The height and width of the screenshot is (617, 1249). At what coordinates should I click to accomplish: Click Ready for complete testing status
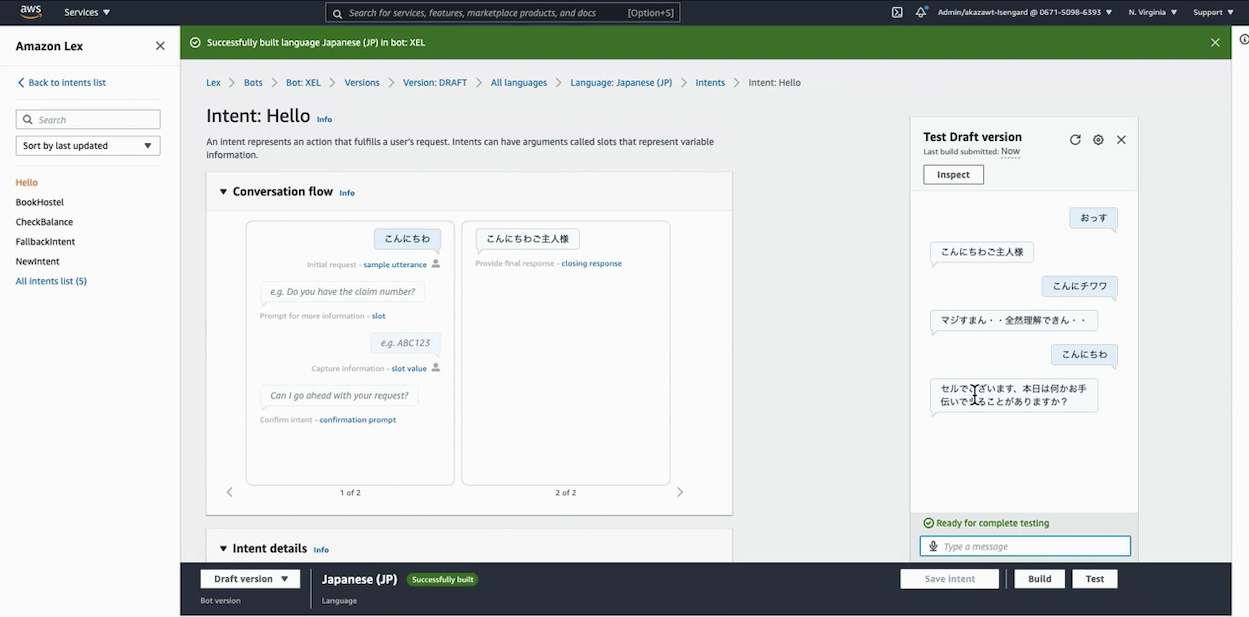click(986, 523)
